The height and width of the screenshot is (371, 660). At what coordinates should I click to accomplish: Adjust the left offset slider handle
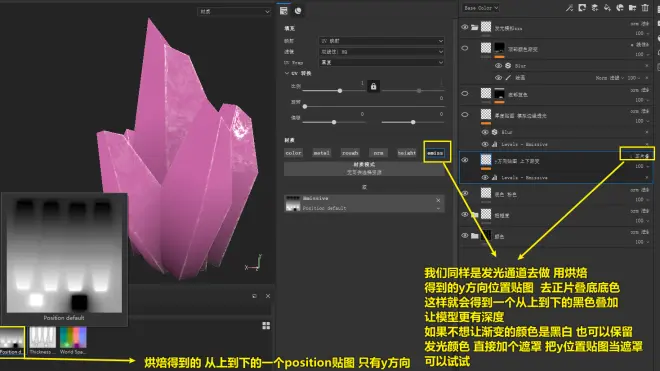[x=334, y=122]
